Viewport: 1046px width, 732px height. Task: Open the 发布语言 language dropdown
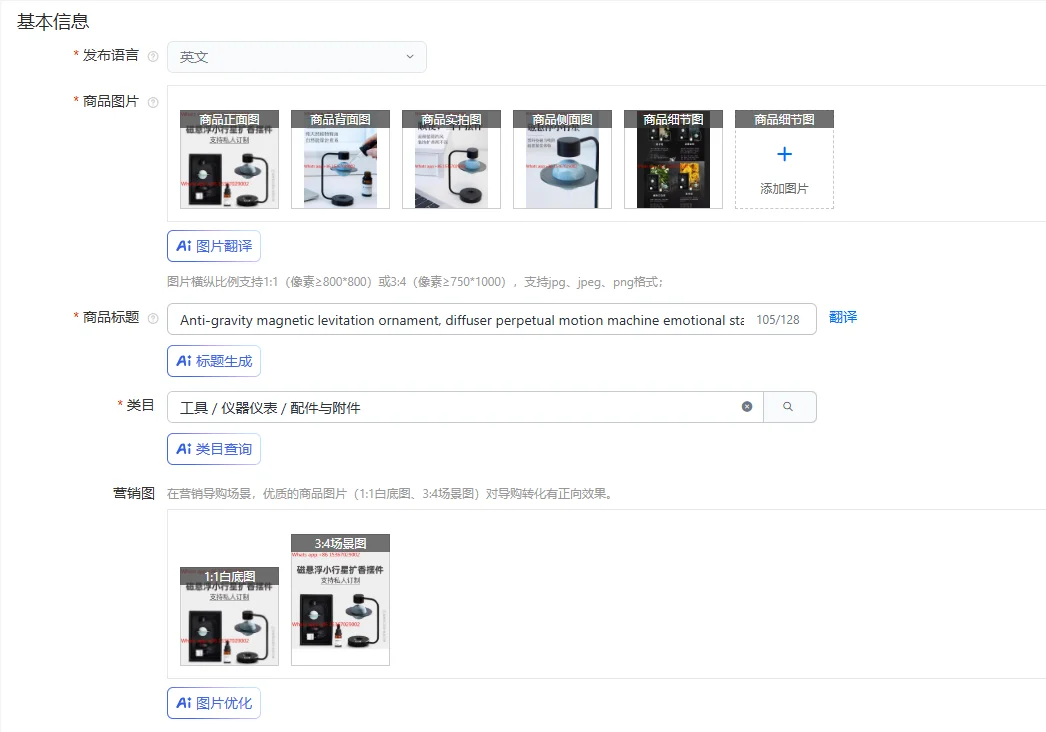click(x=296, y=57)
